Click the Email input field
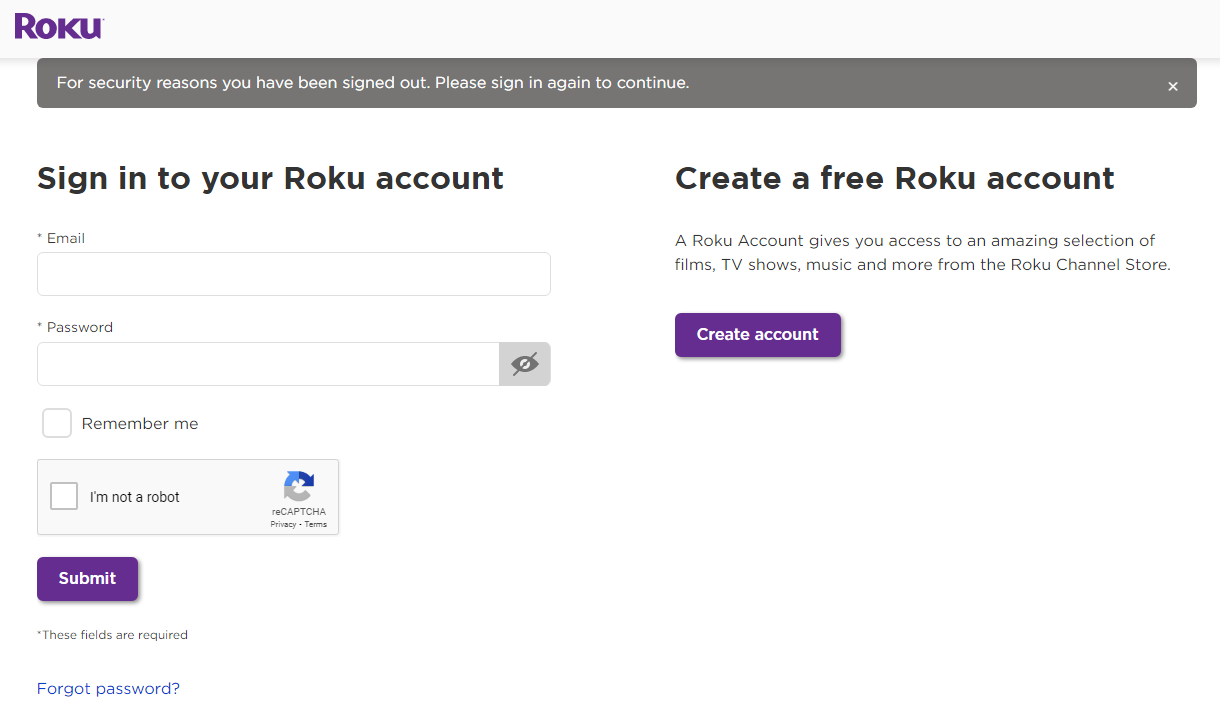 coord(293,273)
